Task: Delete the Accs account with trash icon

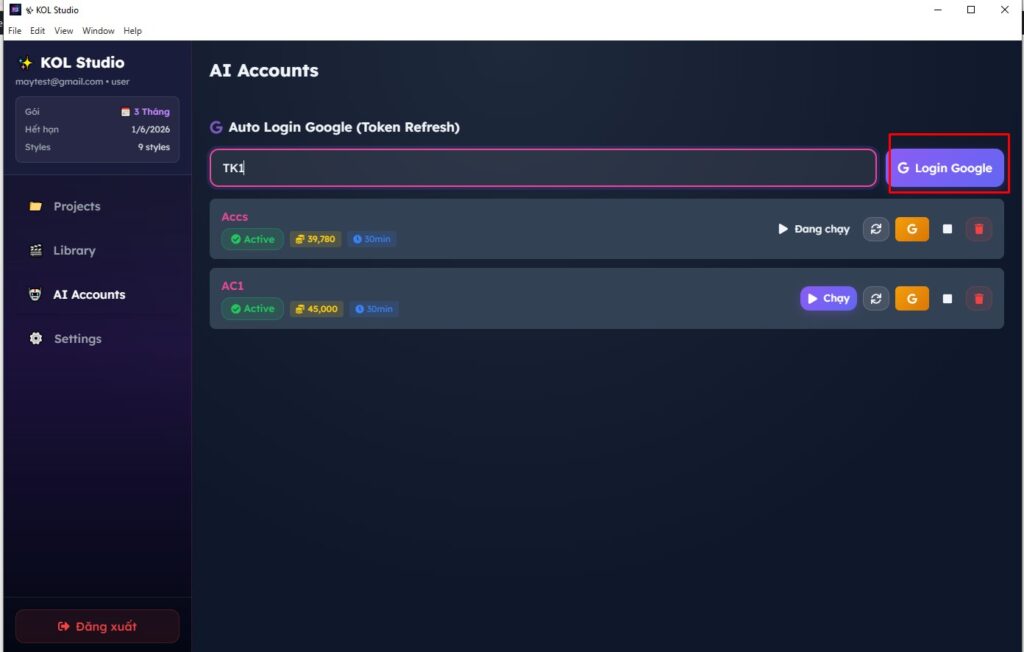Action: point(978,229)
